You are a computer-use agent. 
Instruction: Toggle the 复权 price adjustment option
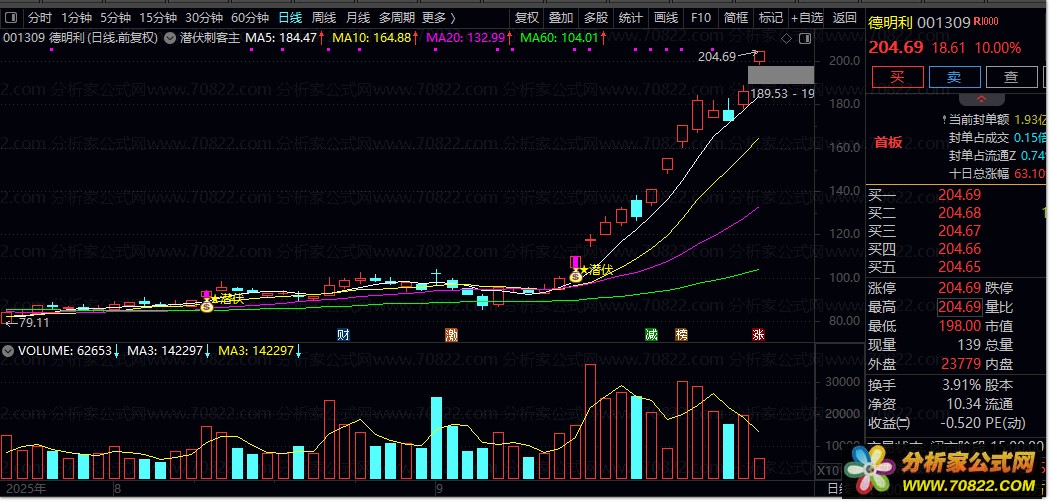[x=526, y=17]
